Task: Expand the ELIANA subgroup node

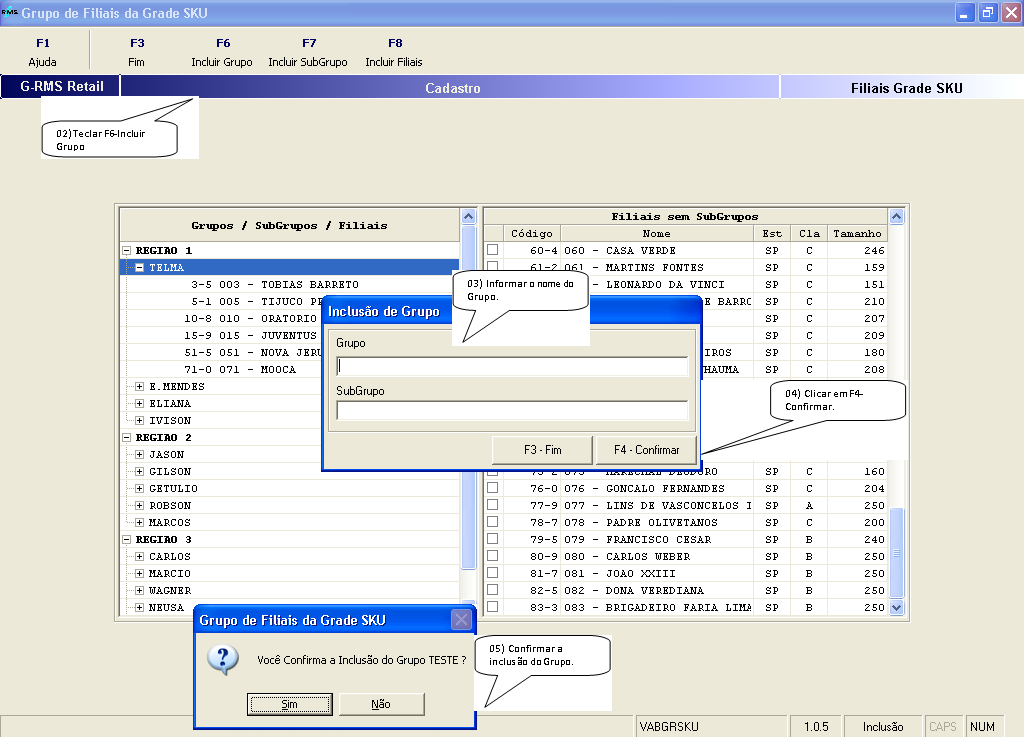Action: pyautogui.click(x=139, y=403)
